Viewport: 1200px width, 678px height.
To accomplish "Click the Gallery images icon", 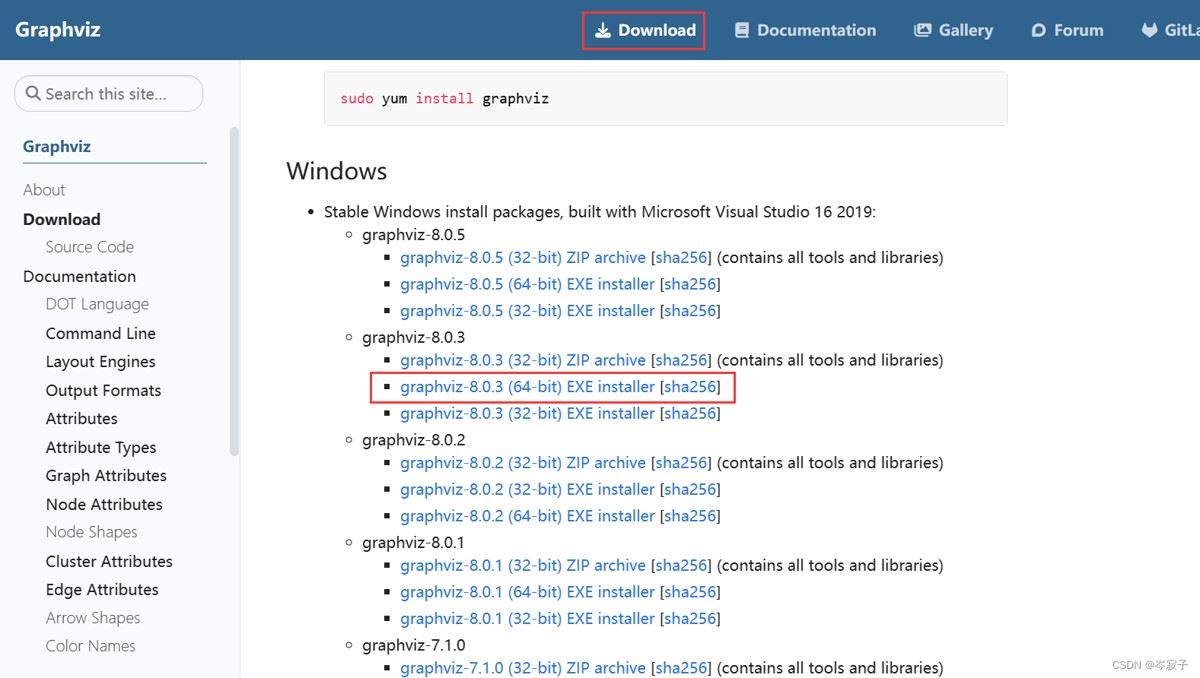I will point(922,31).
